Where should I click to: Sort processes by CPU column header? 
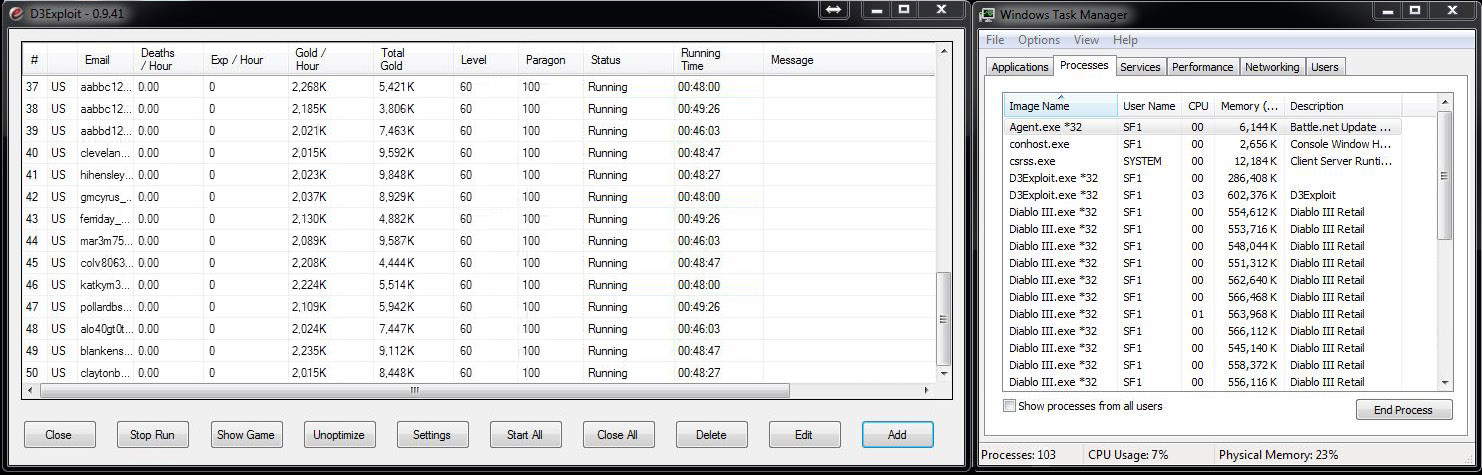(1198, 105)
